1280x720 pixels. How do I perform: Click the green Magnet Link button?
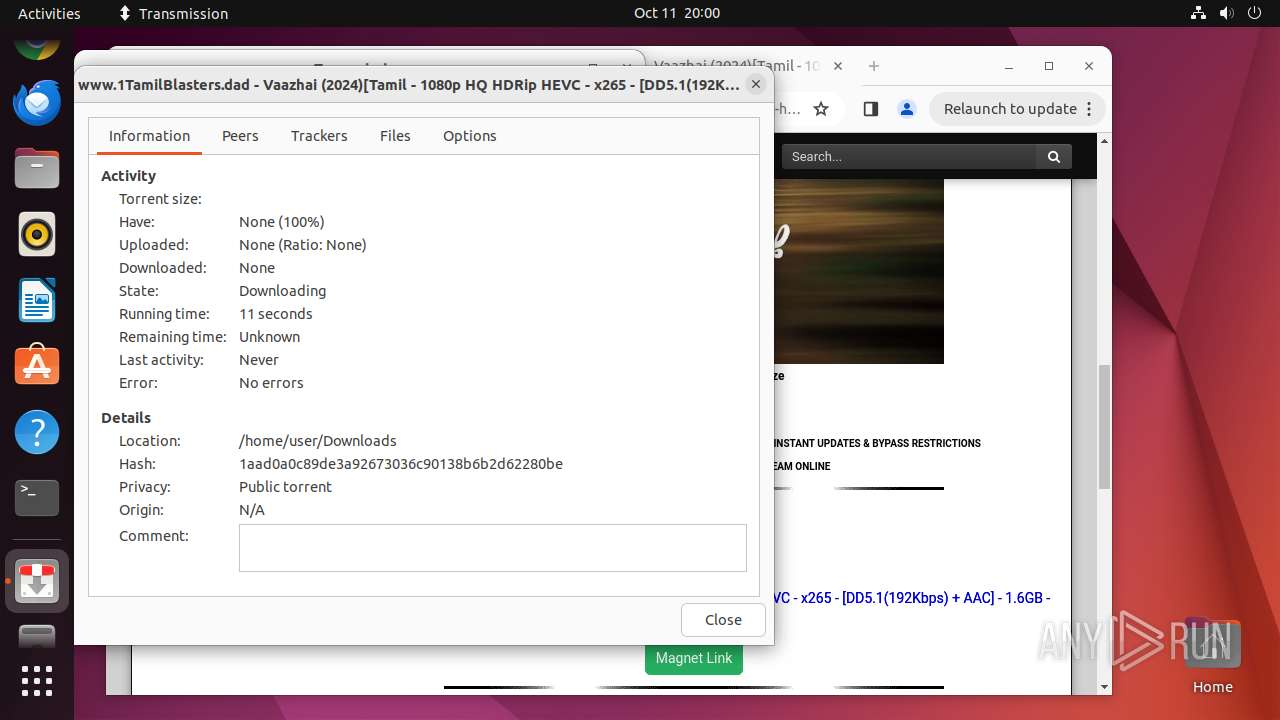tap(694, 658)
